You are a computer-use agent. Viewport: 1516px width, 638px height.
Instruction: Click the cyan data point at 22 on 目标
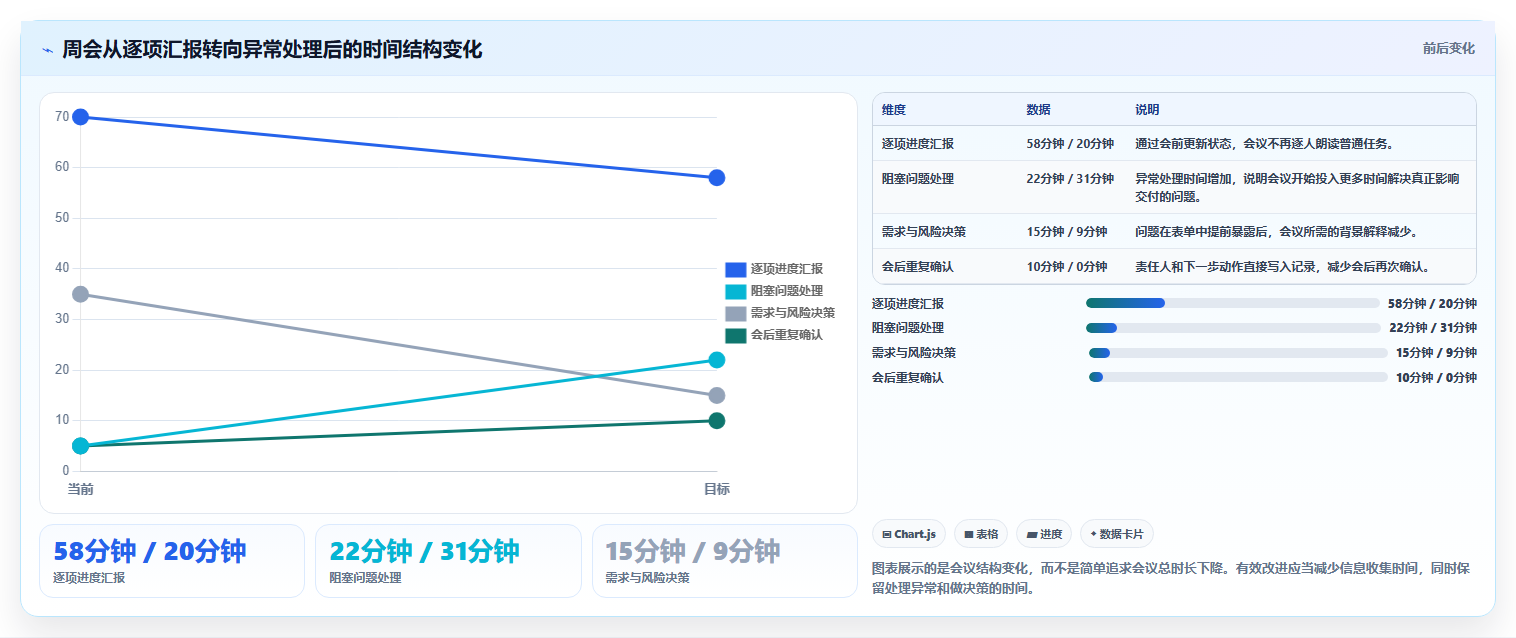click(717, 360)
